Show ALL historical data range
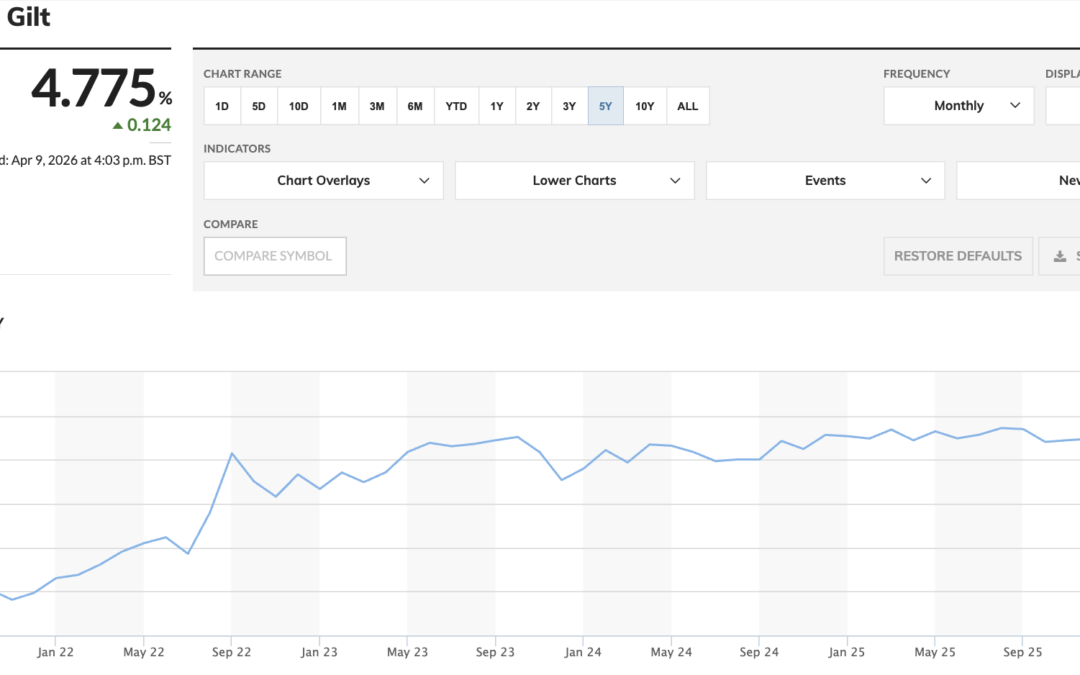 [688, 106]
